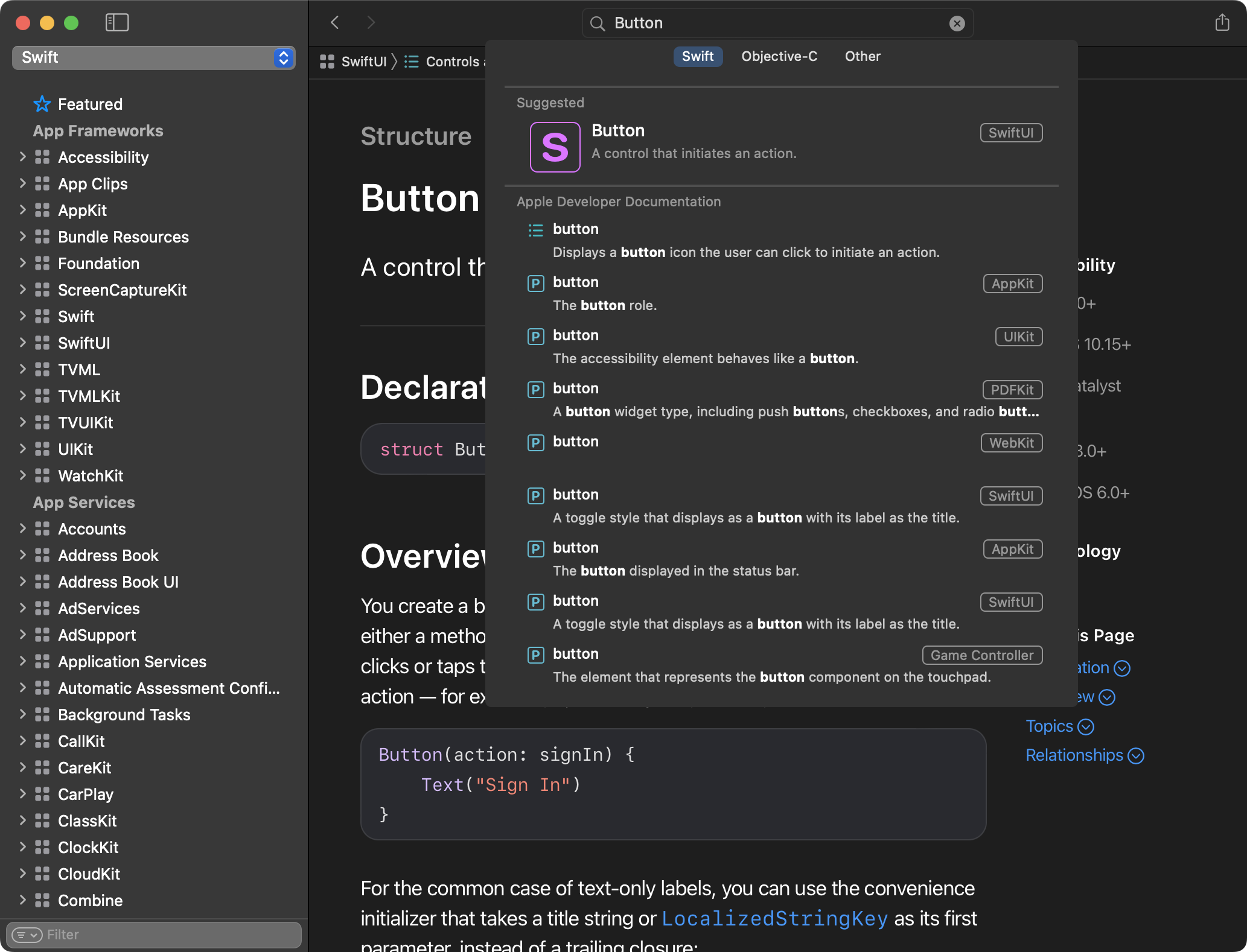Expand the Foundation tree item

[22, 263]
